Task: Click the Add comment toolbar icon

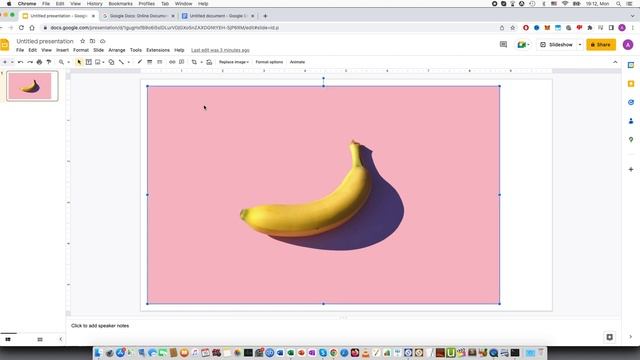Action: [182, 62]
